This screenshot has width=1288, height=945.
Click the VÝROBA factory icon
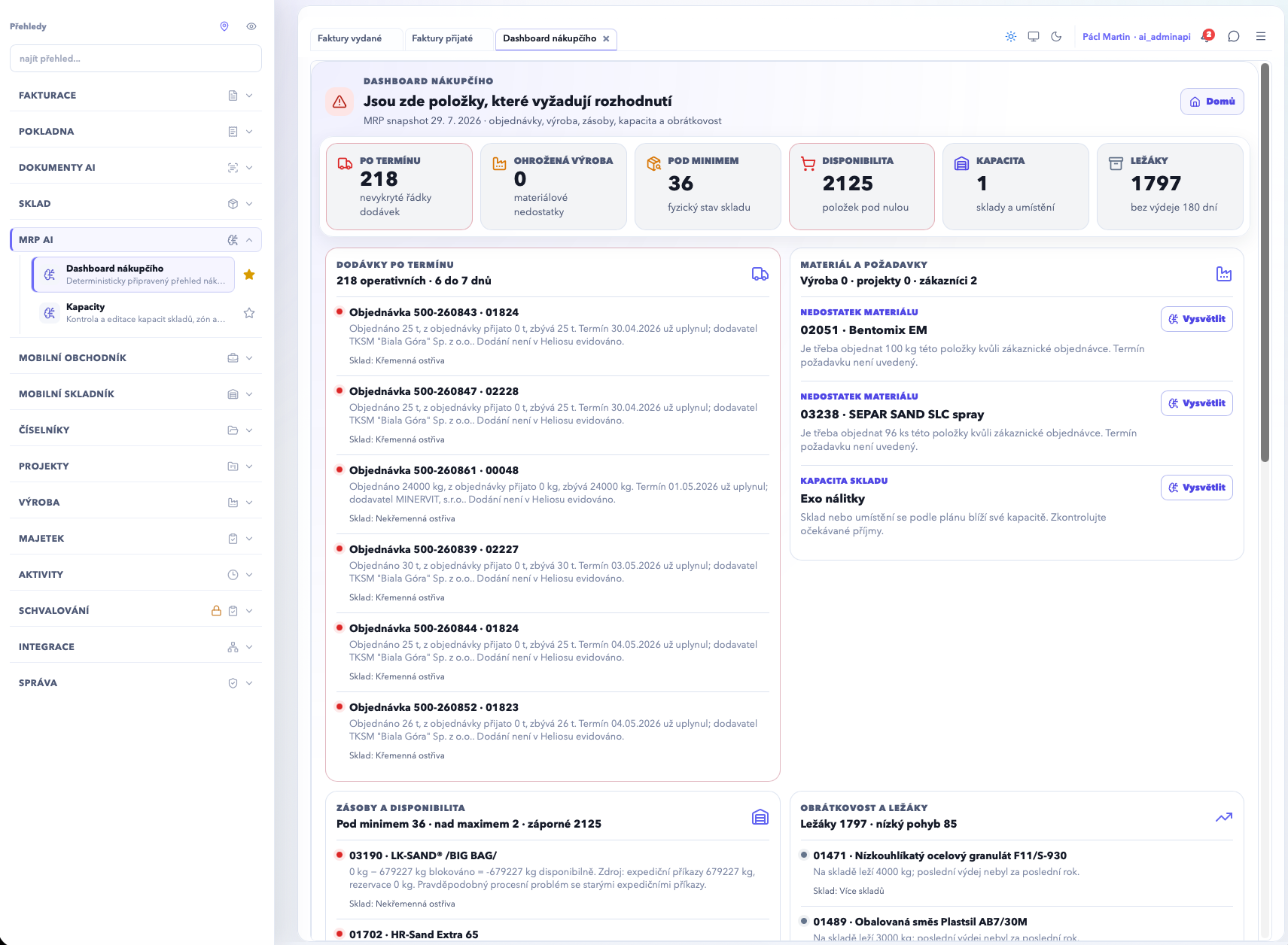233,503
